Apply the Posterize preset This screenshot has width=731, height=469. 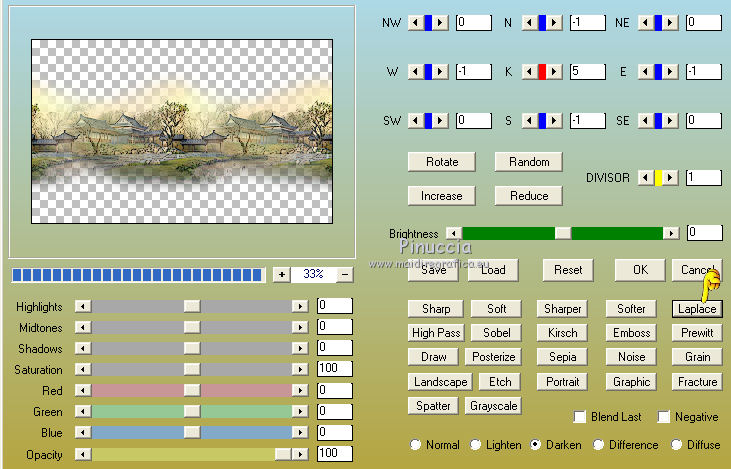point(493,357)
